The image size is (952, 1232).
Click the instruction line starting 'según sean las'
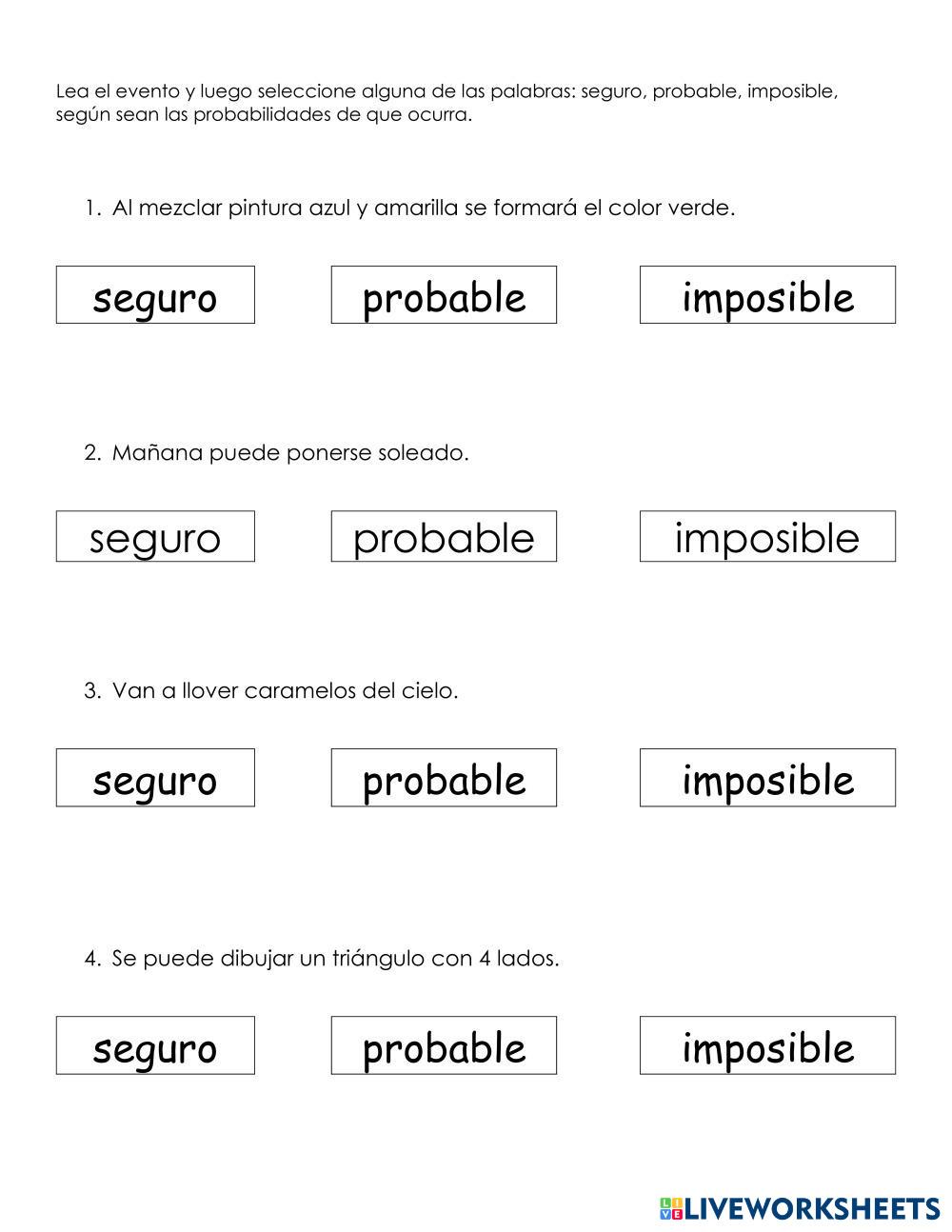coord(264,115)
